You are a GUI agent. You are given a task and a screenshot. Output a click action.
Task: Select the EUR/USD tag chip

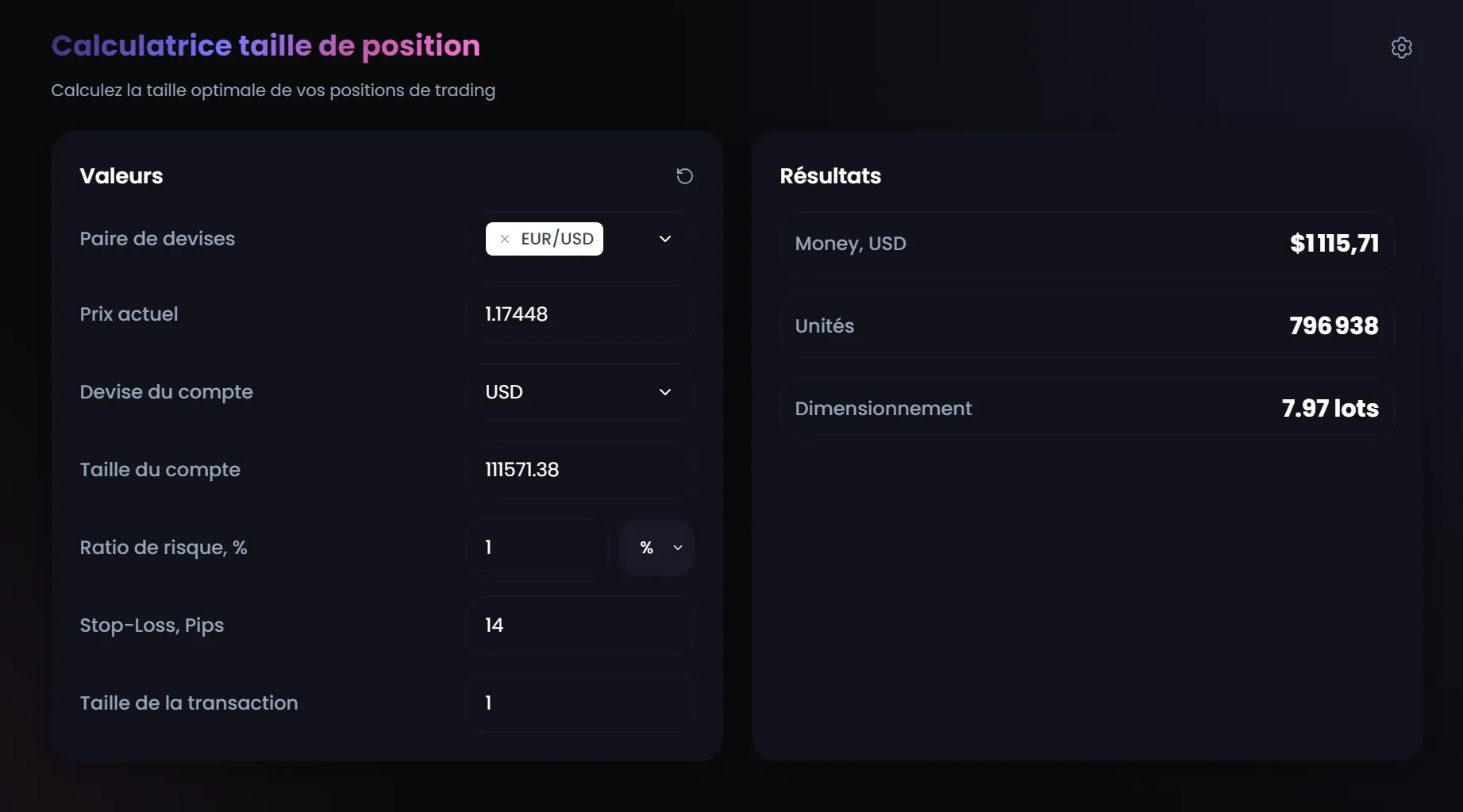tap(545, 239)
